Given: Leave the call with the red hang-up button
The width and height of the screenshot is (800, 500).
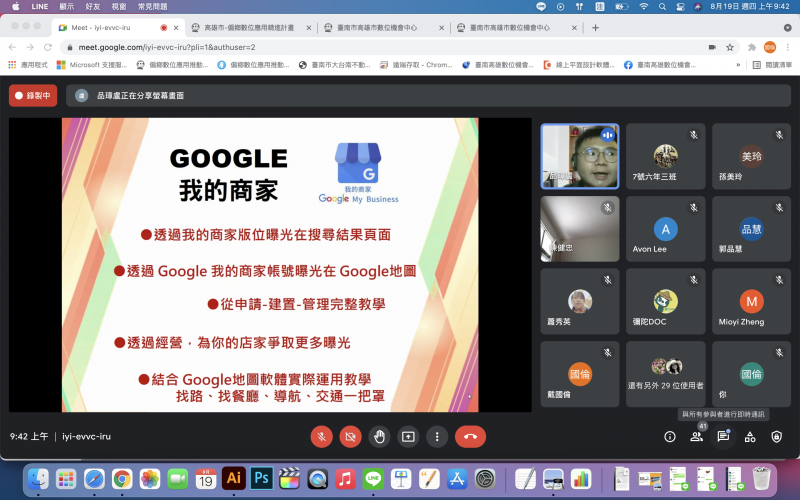Looking at the screenshot, I should click(470, 437).
